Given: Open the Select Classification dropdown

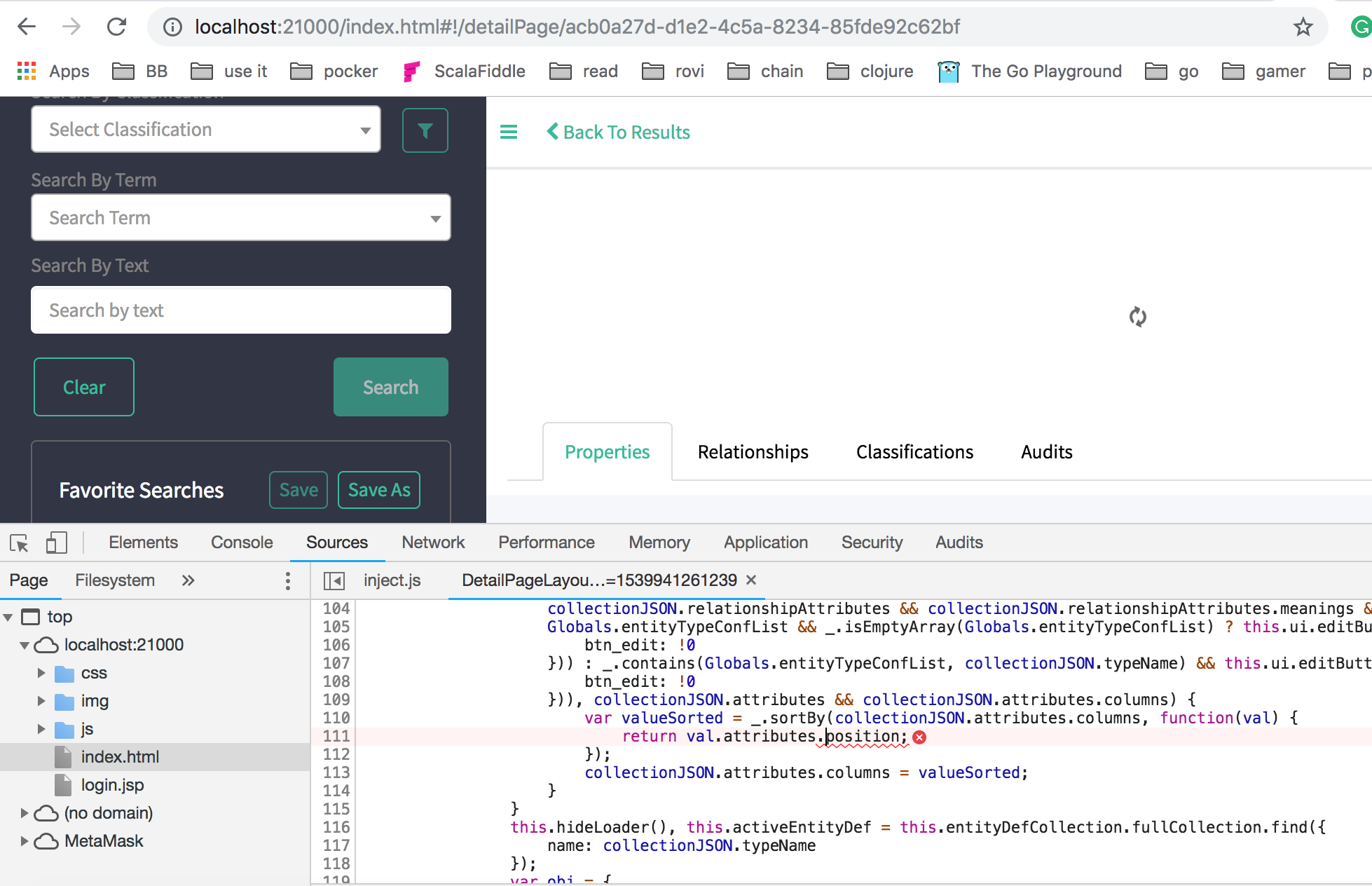Looking at the screenshot, I should 205,129.
